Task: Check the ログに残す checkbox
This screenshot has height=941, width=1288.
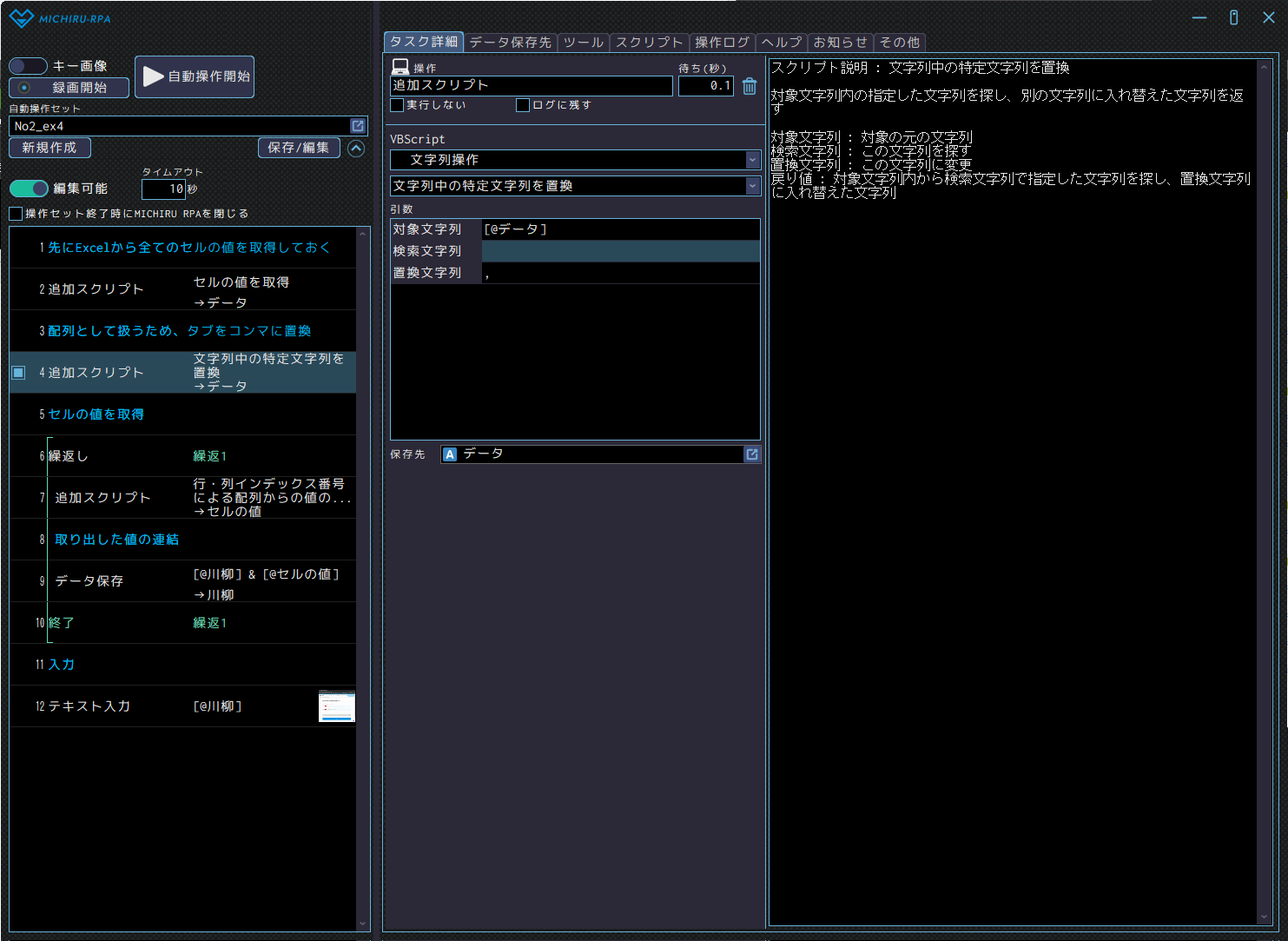Action: [x=523, y=105]
